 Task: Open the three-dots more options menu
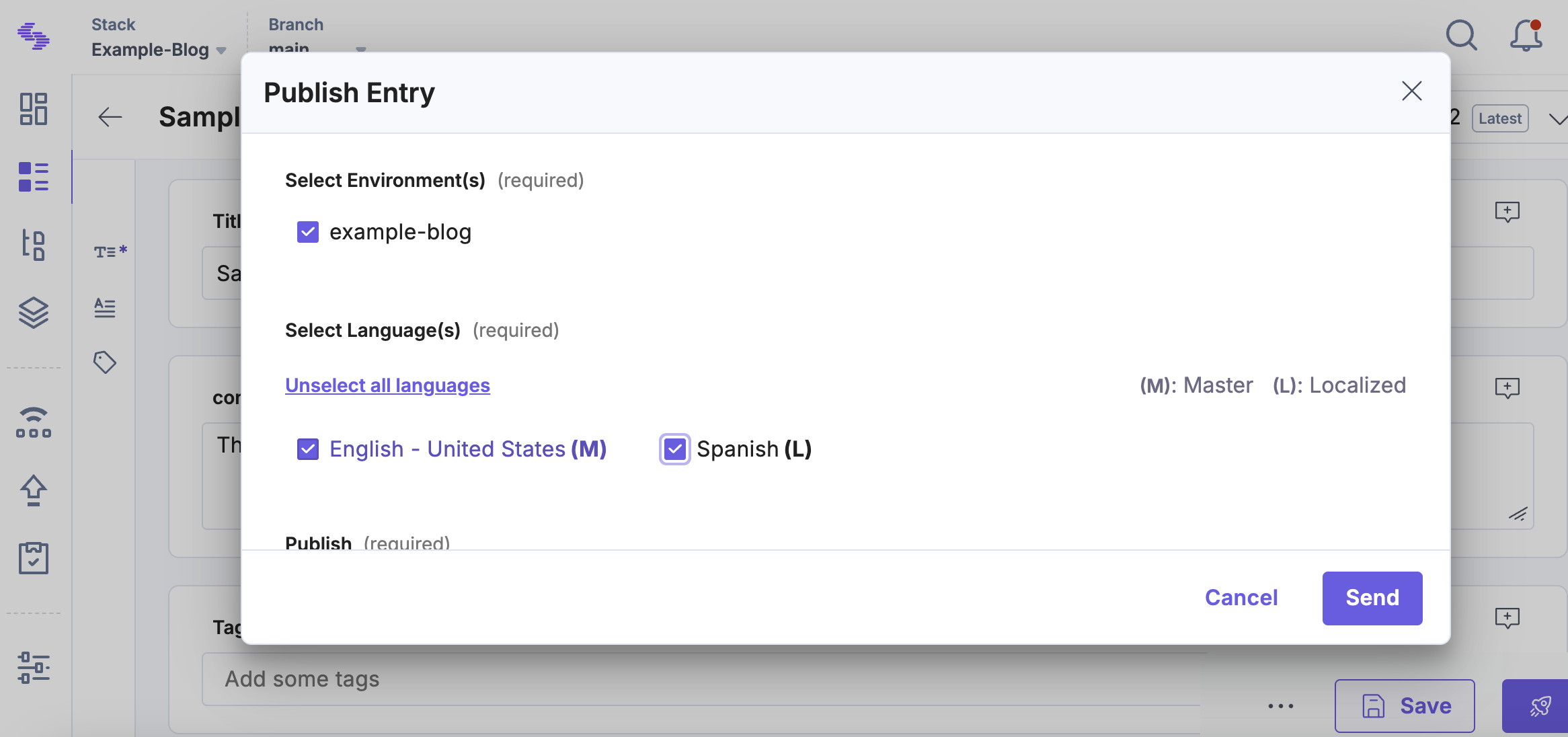(x=1280, y=706)
